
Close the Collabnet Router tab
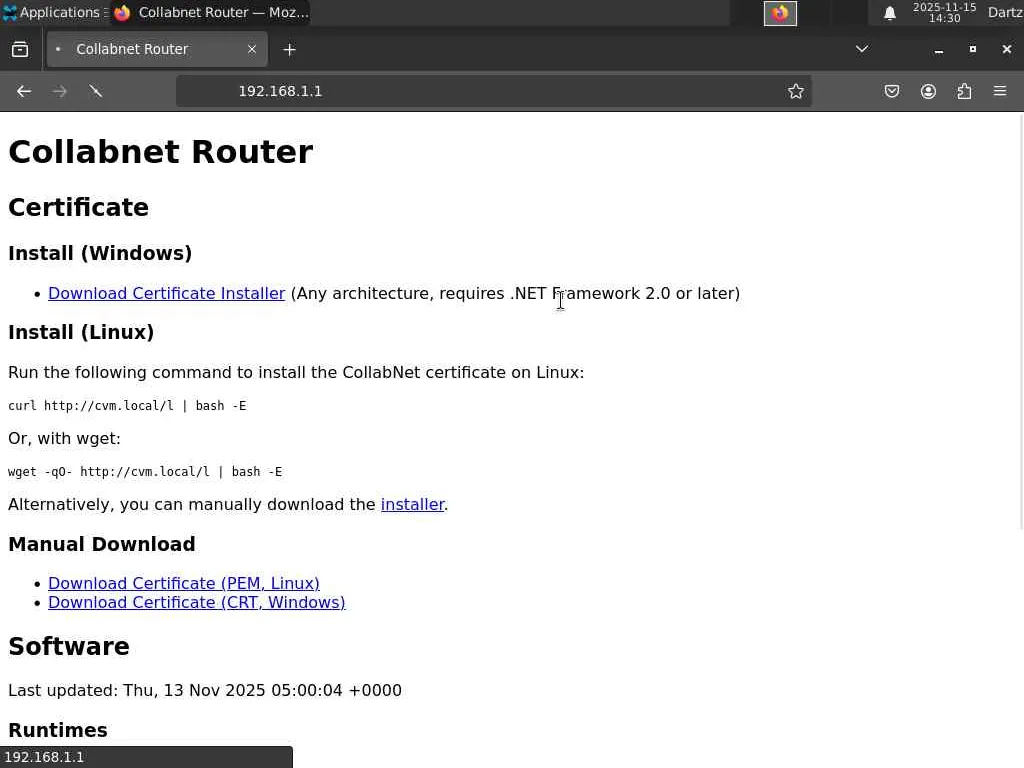252,49
